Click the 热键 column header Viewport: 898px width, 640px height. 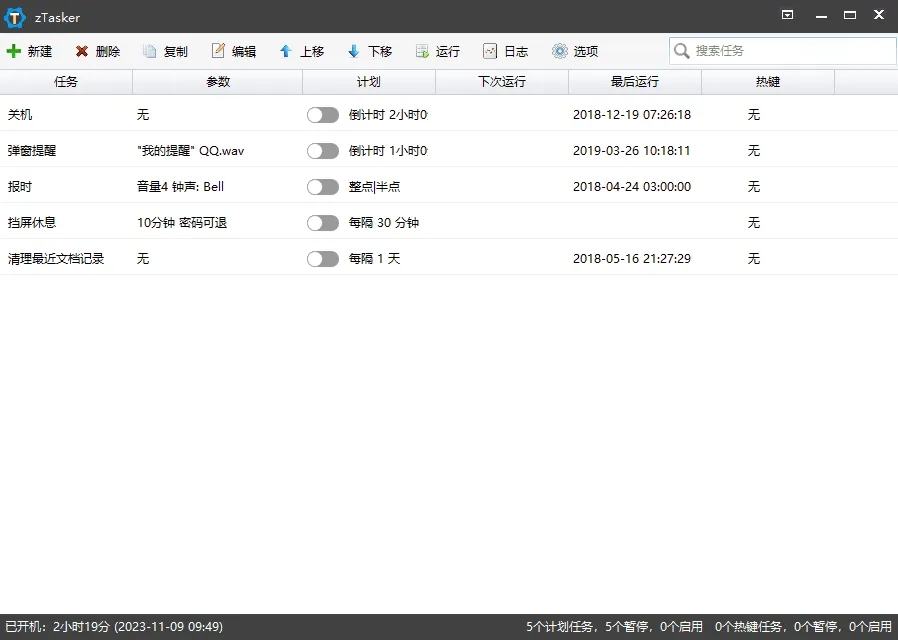[x=768, y=81]
